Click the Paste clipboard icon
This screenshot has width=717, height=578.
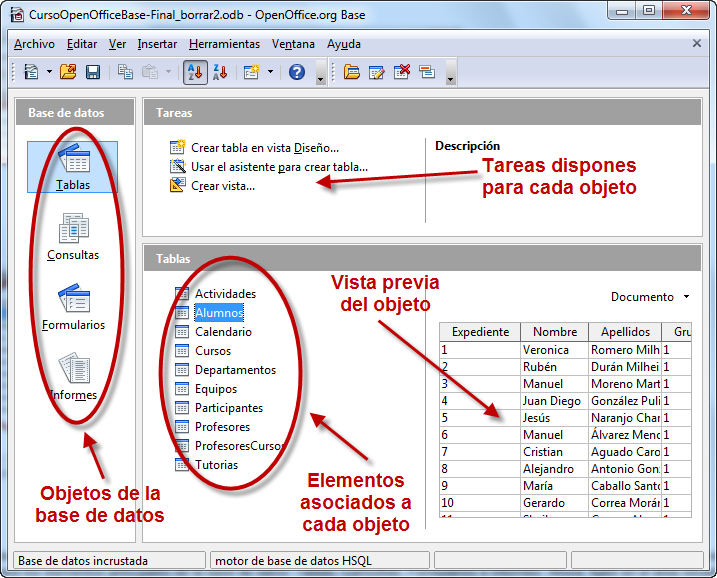[150, 72]
